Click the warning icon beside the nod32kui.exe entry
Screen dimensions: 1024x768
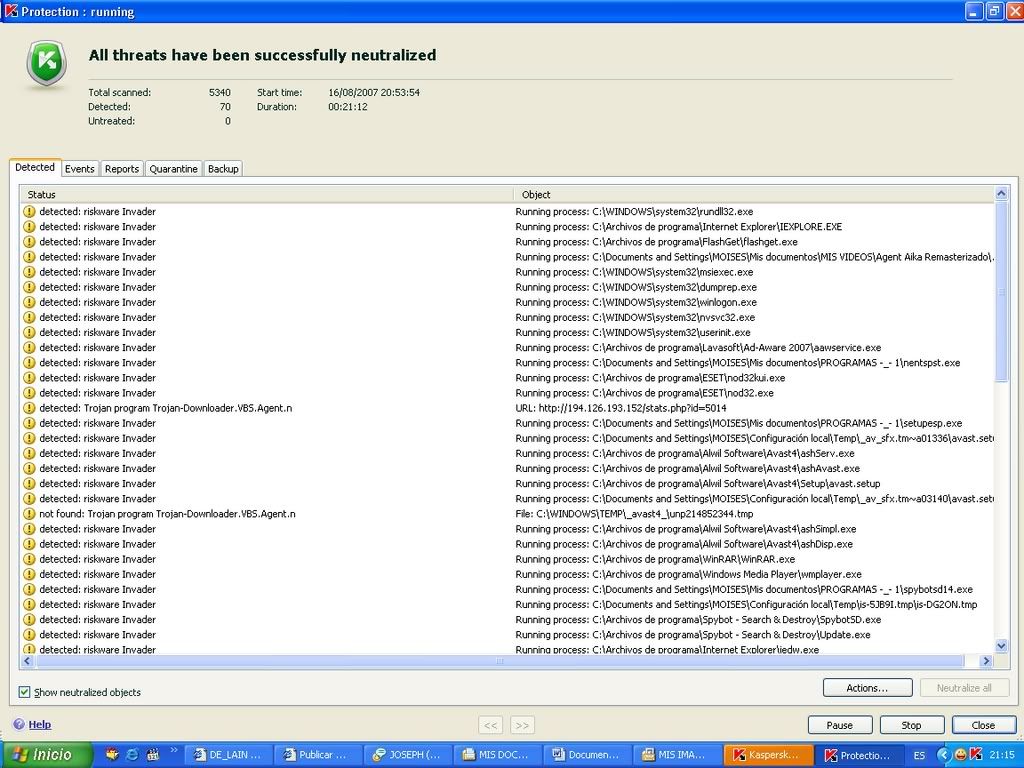click(29, 377)
